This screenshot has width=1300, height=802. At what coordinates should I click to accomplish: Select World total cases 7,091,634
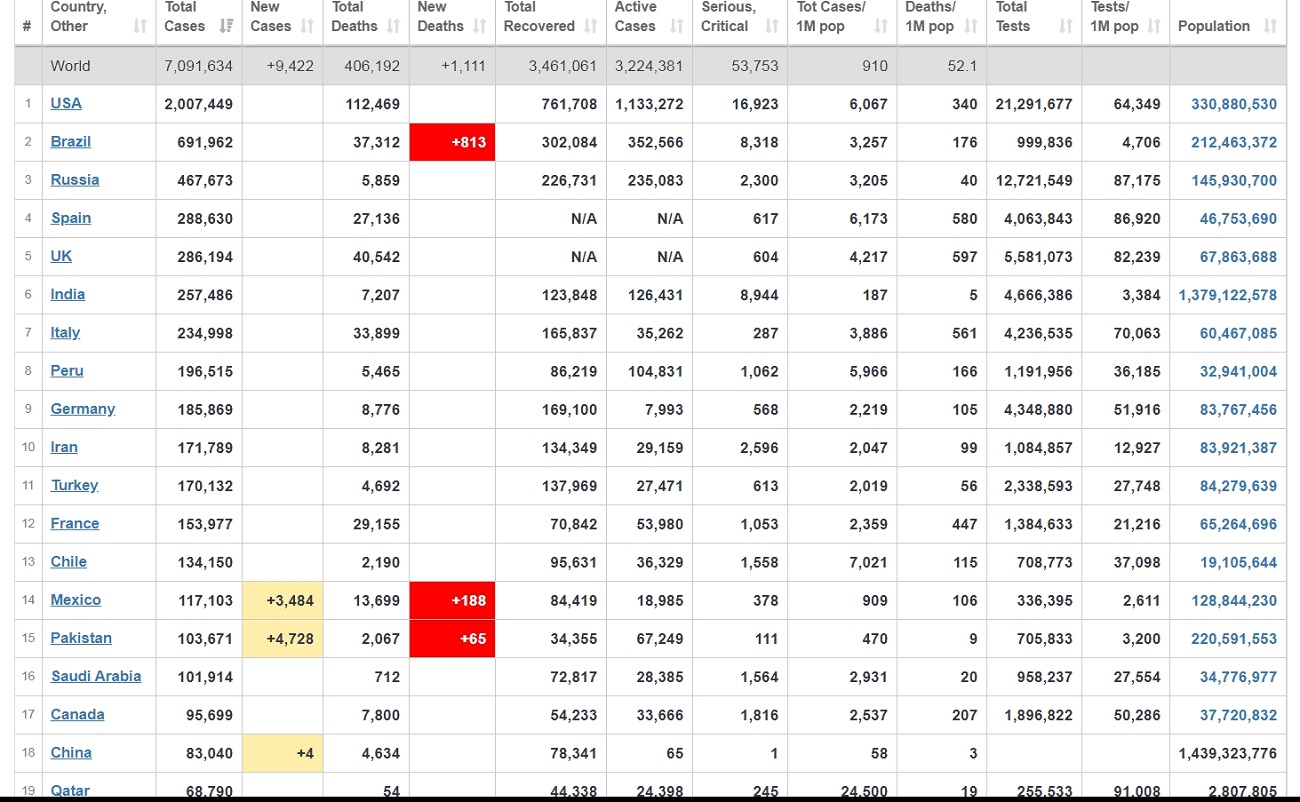[x=198, y=66]
